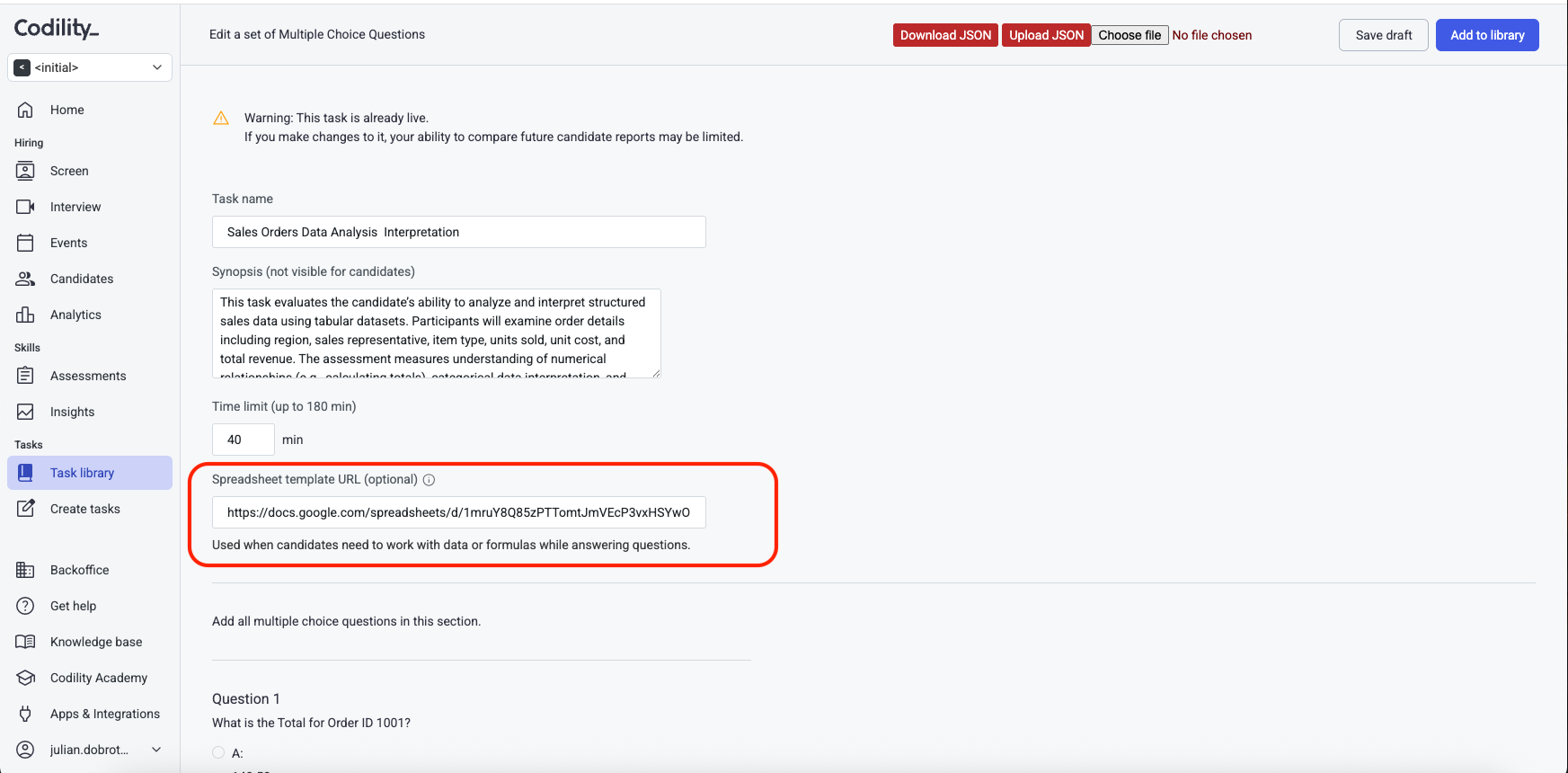The height and width of the screenshot is (773, 1568).
Task: Open the <initial> account dropdown
Action: pos(90,67)
